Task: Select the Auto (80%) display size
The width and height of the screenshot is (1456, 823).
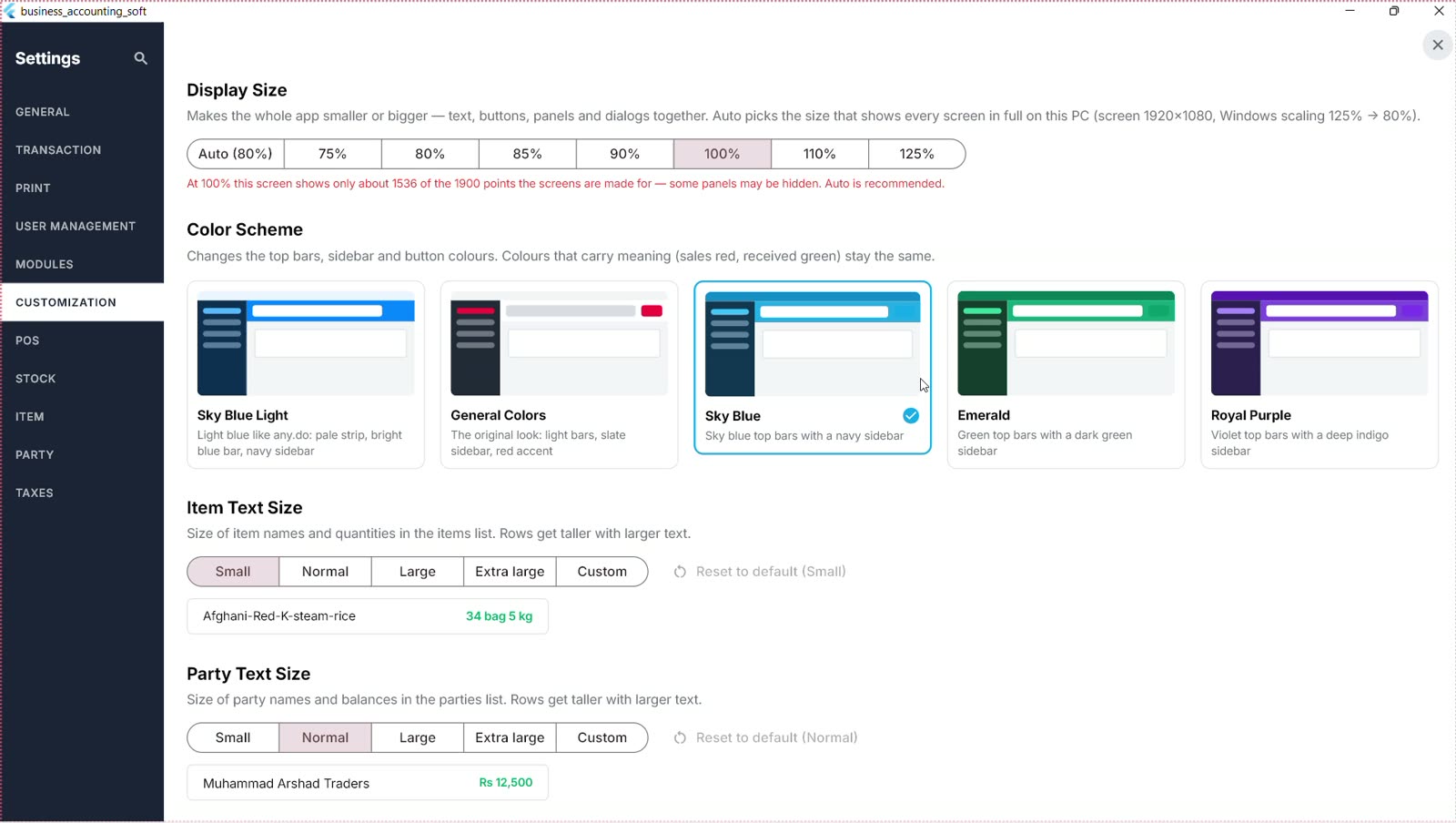Action: [236, 154]
